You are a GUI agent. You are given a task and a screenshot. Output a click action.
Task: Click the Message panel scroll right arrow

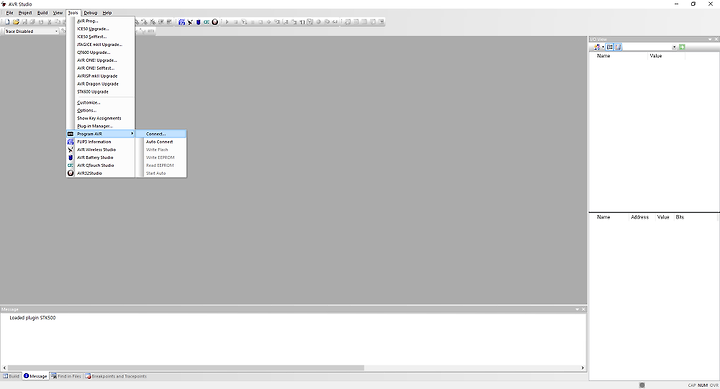point(583,368)
